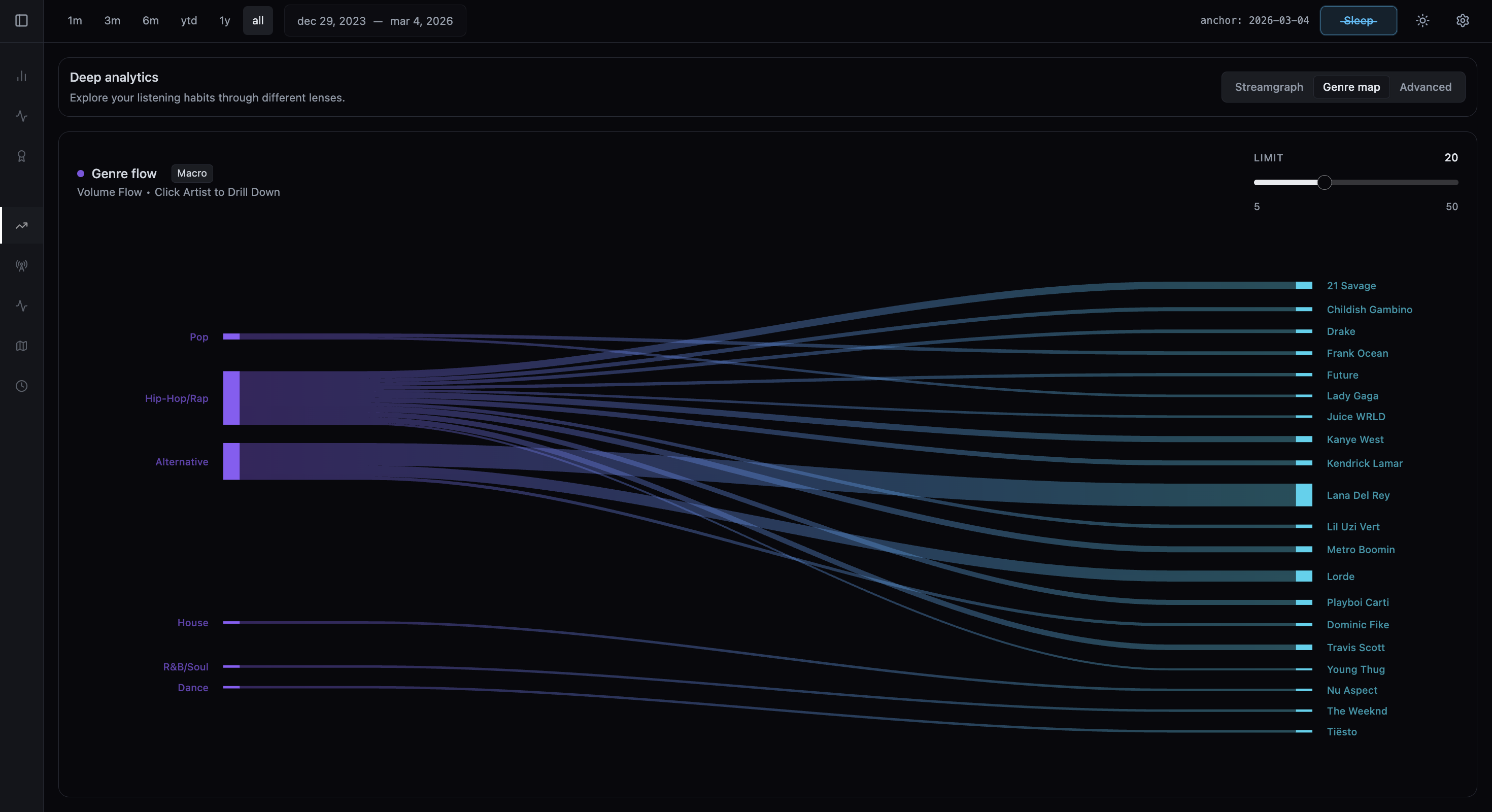This screenshot has width=1492, height=812.
Task: Open the settings gear icon
Action: 1463,20
